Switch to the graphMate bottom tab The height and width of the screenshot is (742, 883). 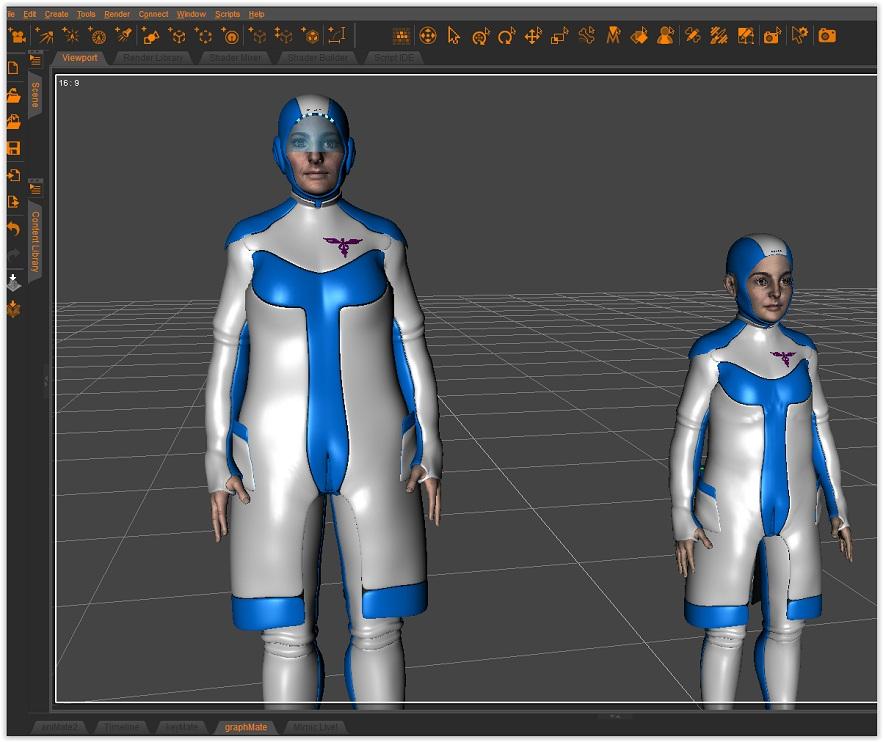(x=246, y=727)
